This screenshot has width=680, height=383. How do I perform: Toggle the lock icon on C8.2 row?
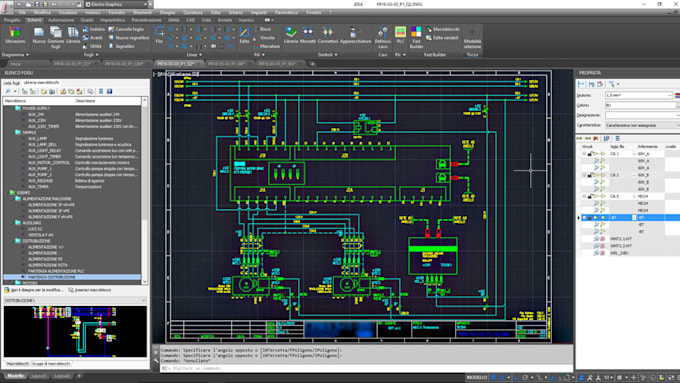coord(589,175)
